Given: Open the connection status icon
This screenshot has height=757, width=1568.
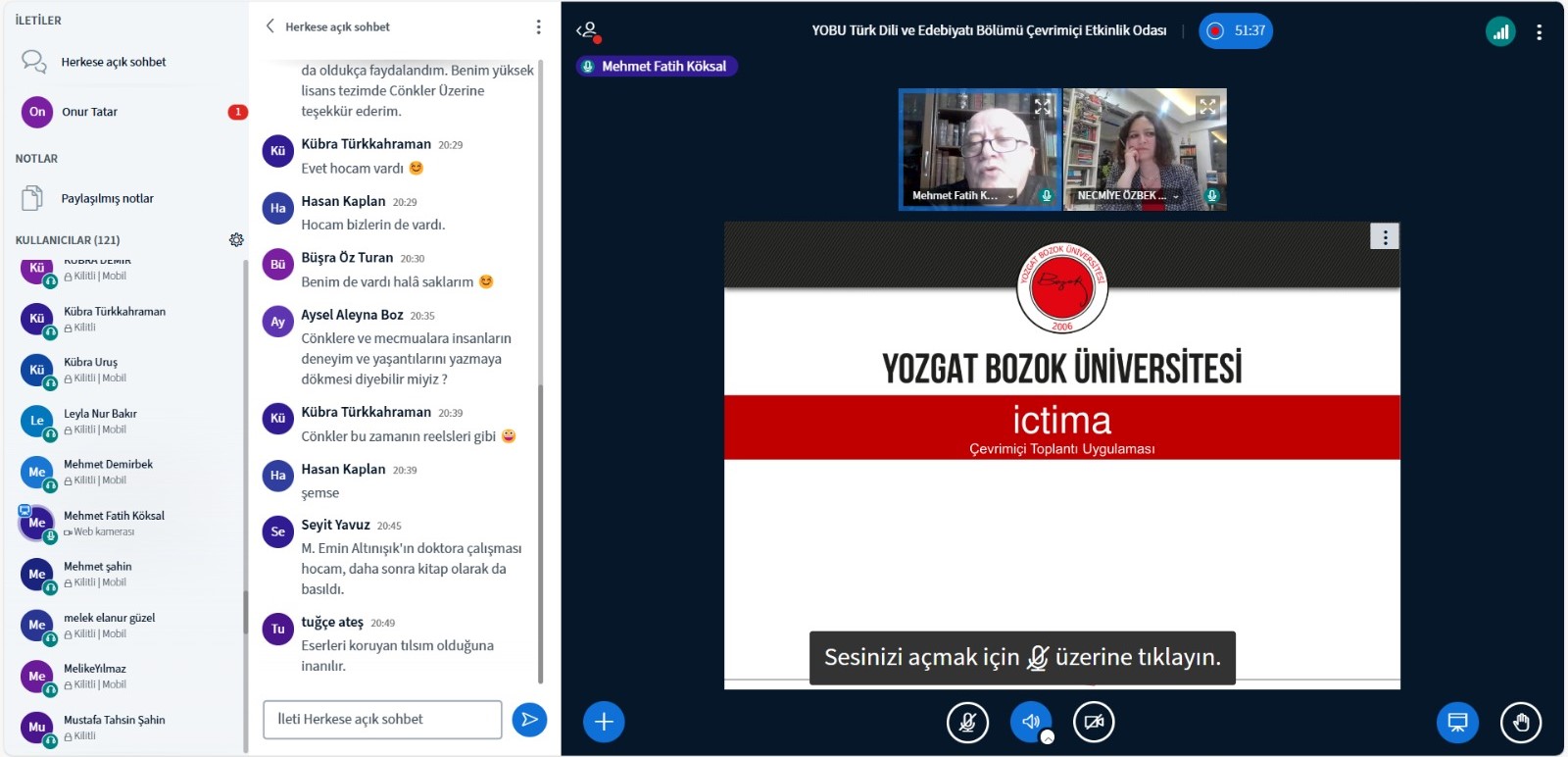Looking at the screenshot, I should click(1500, 31).
